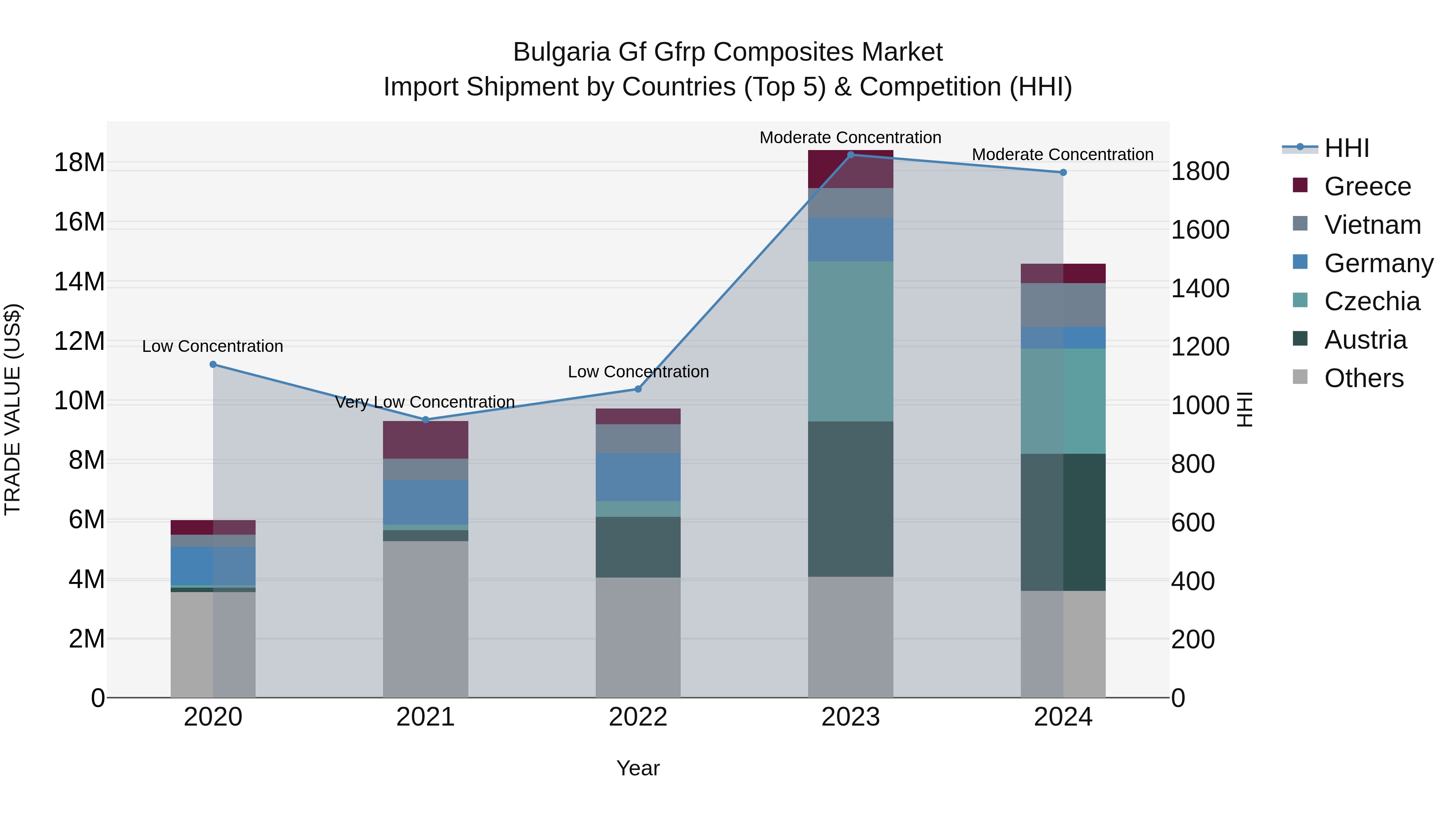Viewport: 1456px width, 819px height.
Task: Click the 2021 x-axis label
Action: point(425,717)
